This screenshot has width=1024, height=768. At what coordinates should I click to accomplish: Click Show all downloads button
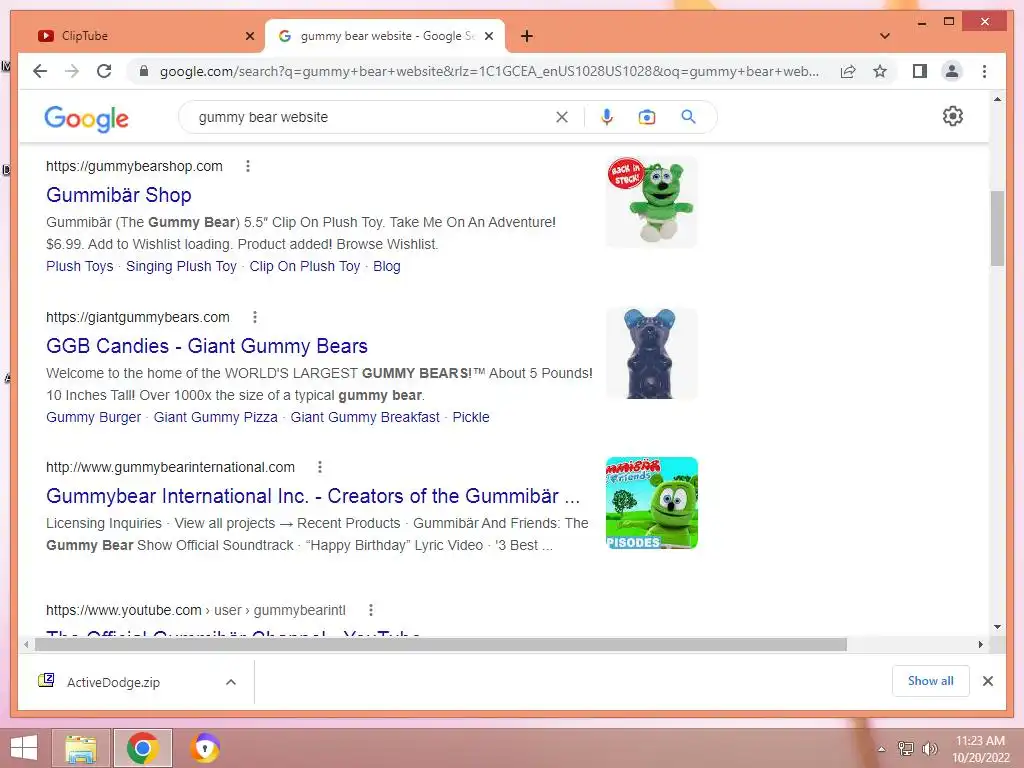(x=930, y=680)
